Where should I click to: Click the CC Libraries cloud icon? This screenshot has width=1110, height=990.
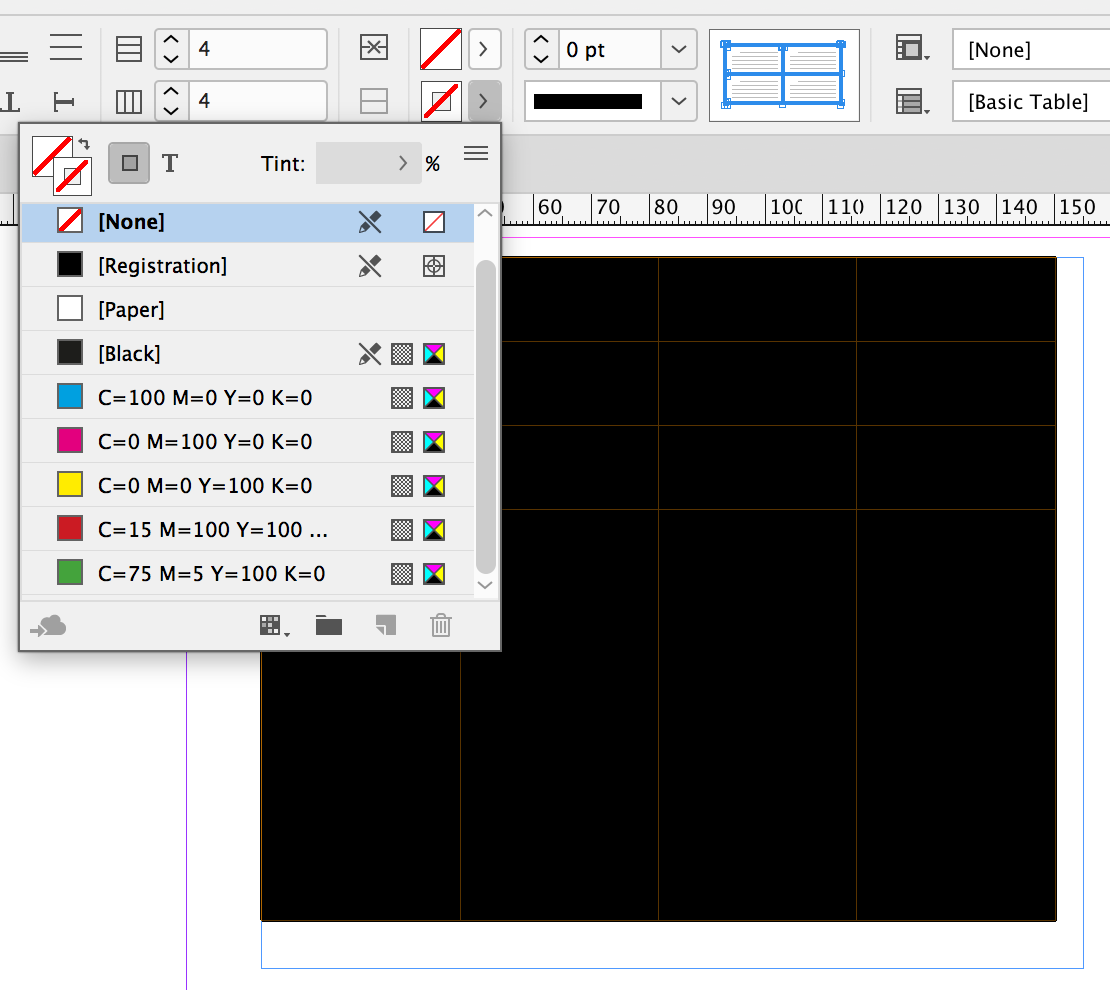tap(48, 625)
